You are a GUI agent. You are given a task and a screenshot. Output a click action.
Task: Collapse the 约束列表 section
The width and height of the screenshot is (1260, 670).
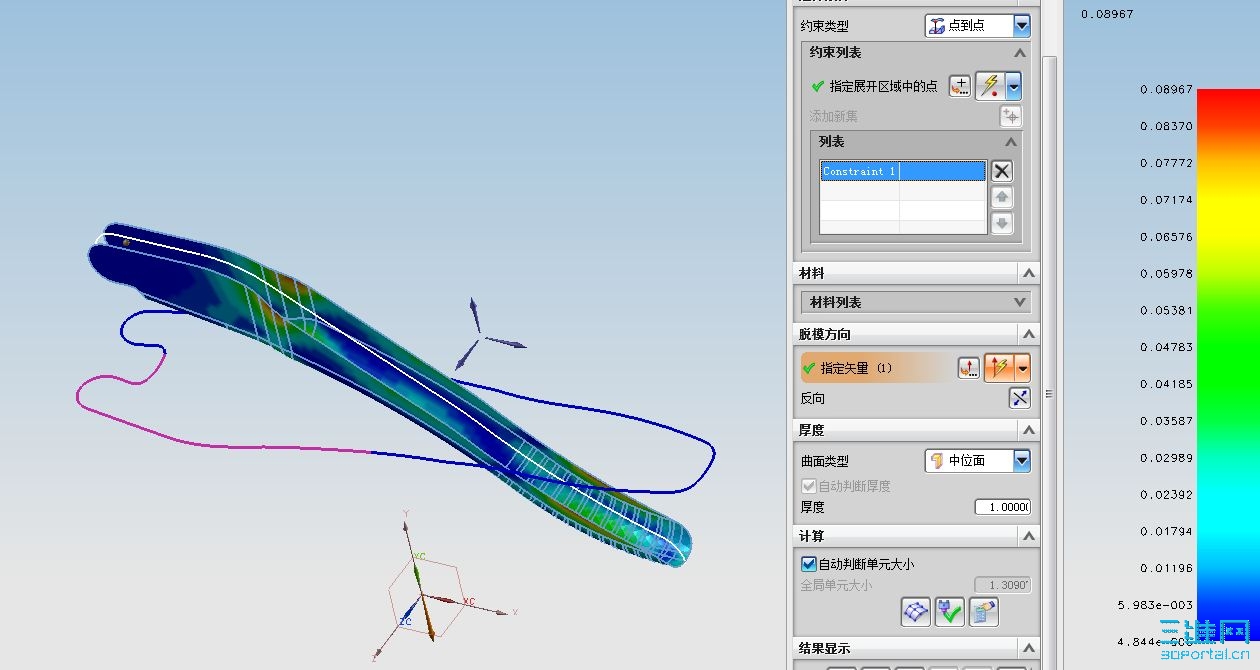click(x=1019, y=53)
